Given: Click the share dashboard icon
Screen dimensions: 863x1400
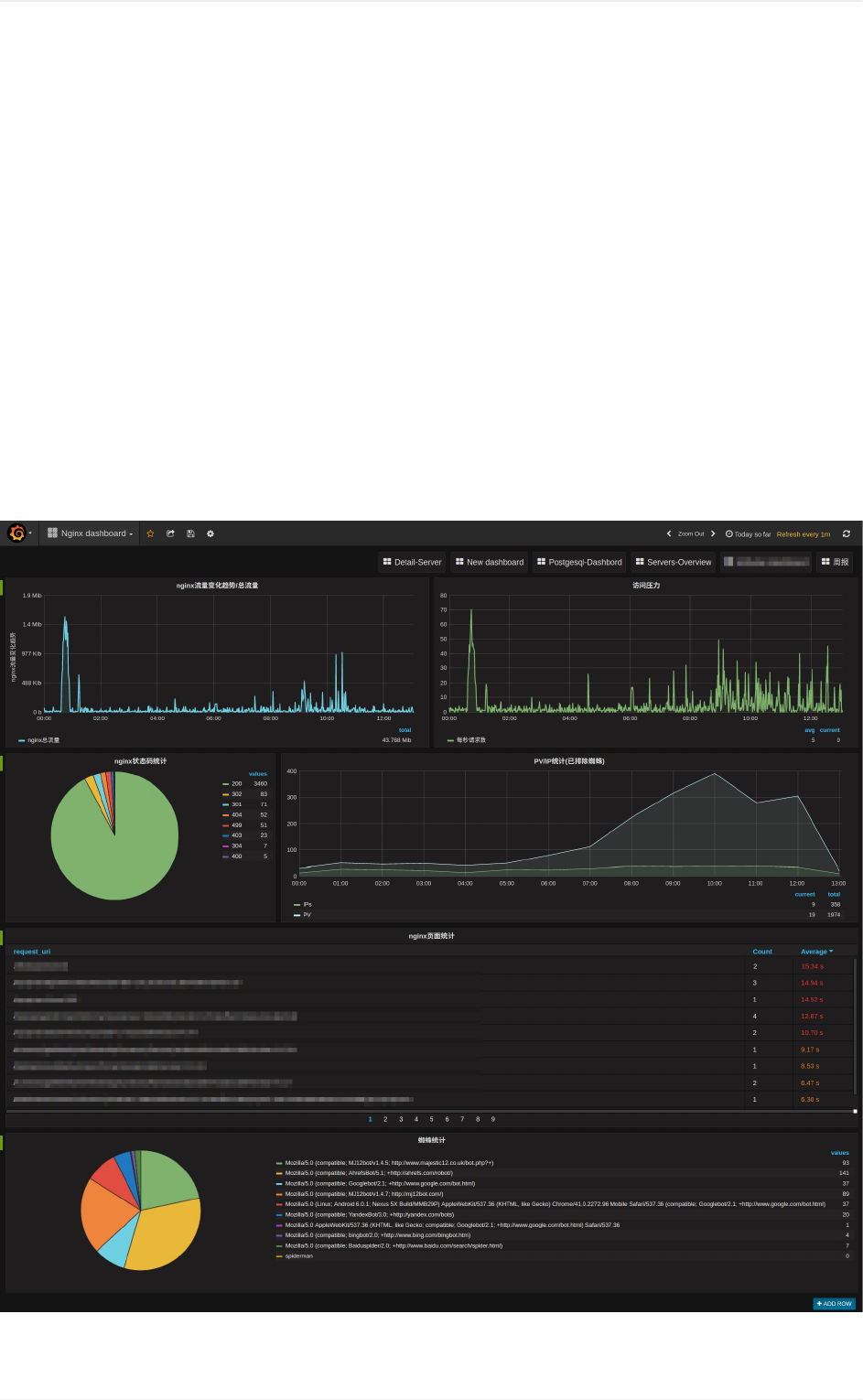Looking at the screenshot, I should point(170,533).
